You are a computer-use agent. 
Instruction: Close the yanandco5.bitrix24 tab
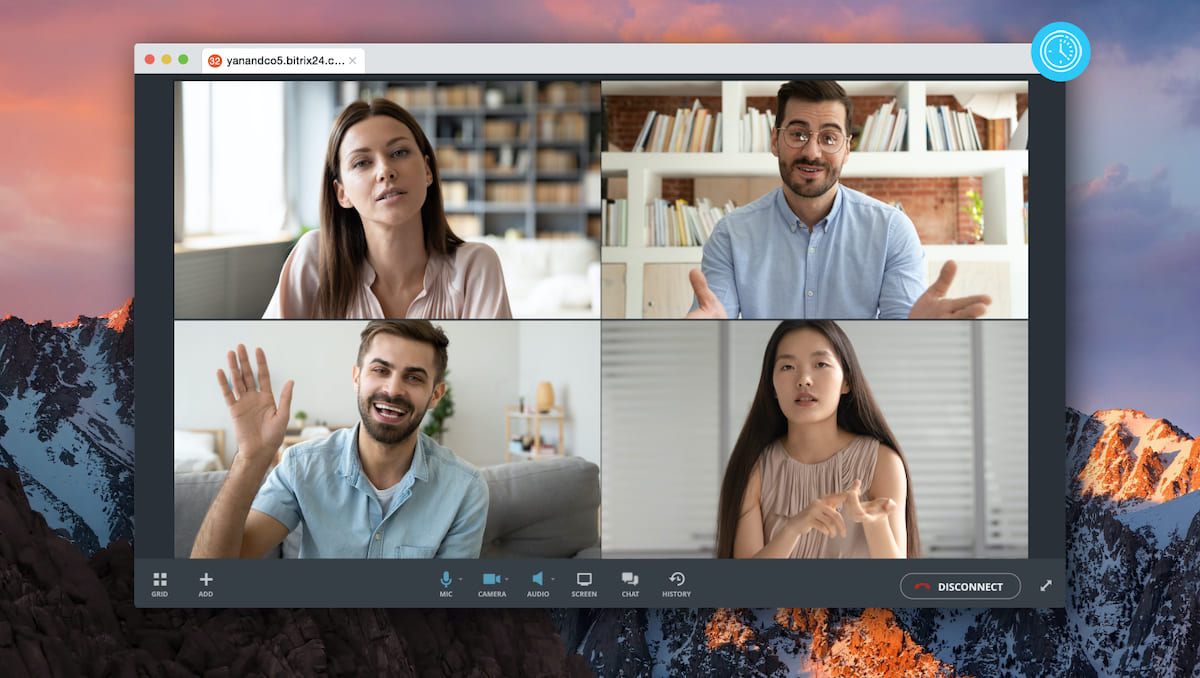[352, 60]
